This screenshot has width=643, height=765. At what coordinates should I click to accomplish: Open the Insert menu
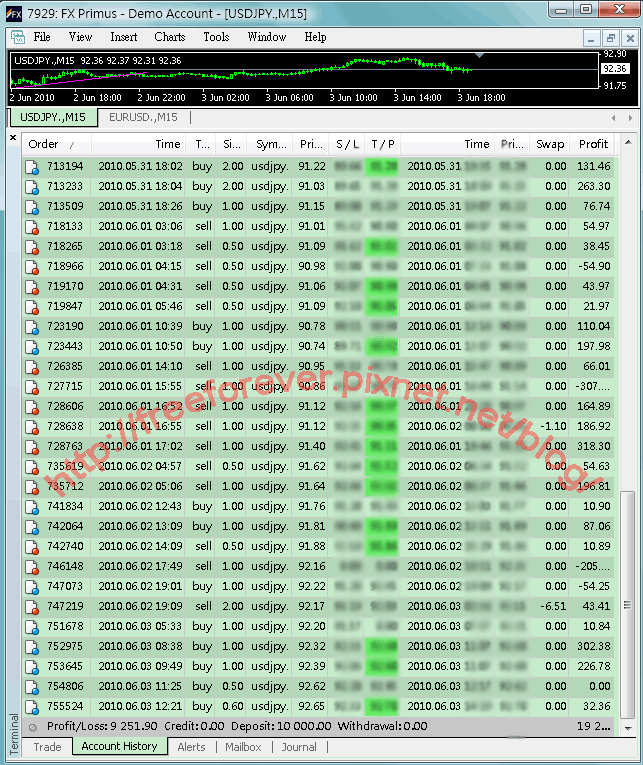point(123,37)
